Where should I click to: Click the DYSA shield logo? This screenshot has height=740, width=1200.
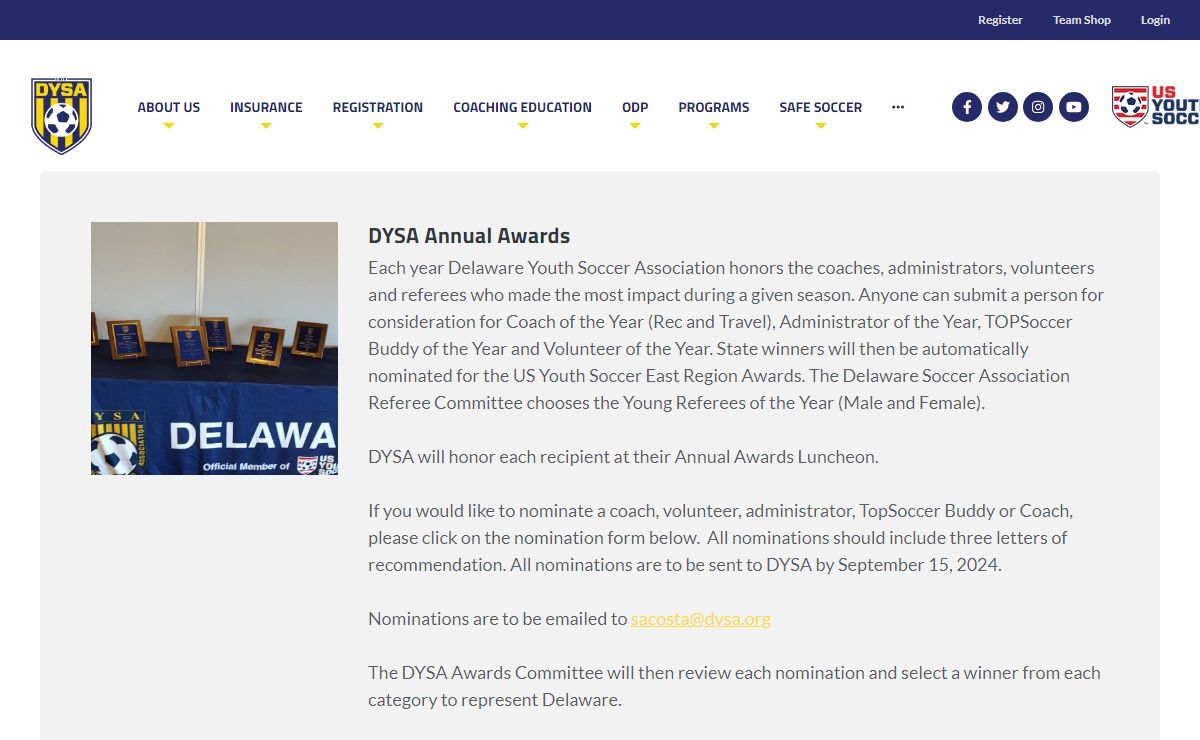tap(61, 116)
